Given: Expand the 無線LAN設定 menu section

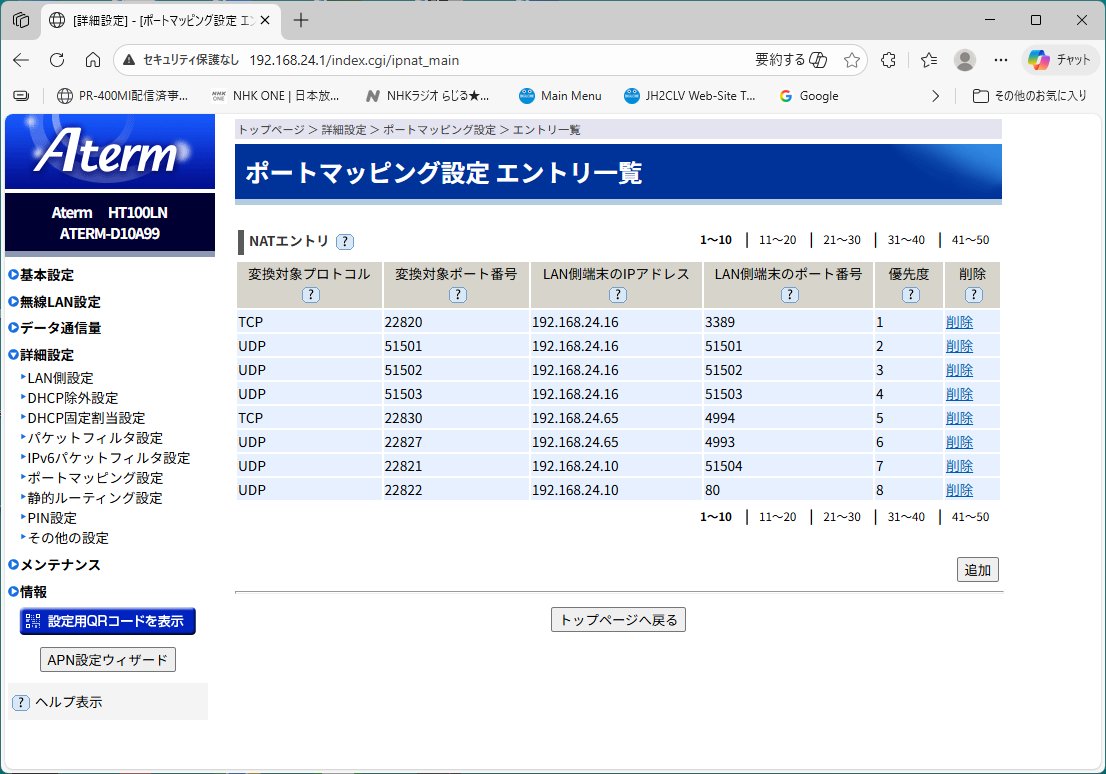Looking at the screenshot, I should point(59,302).
